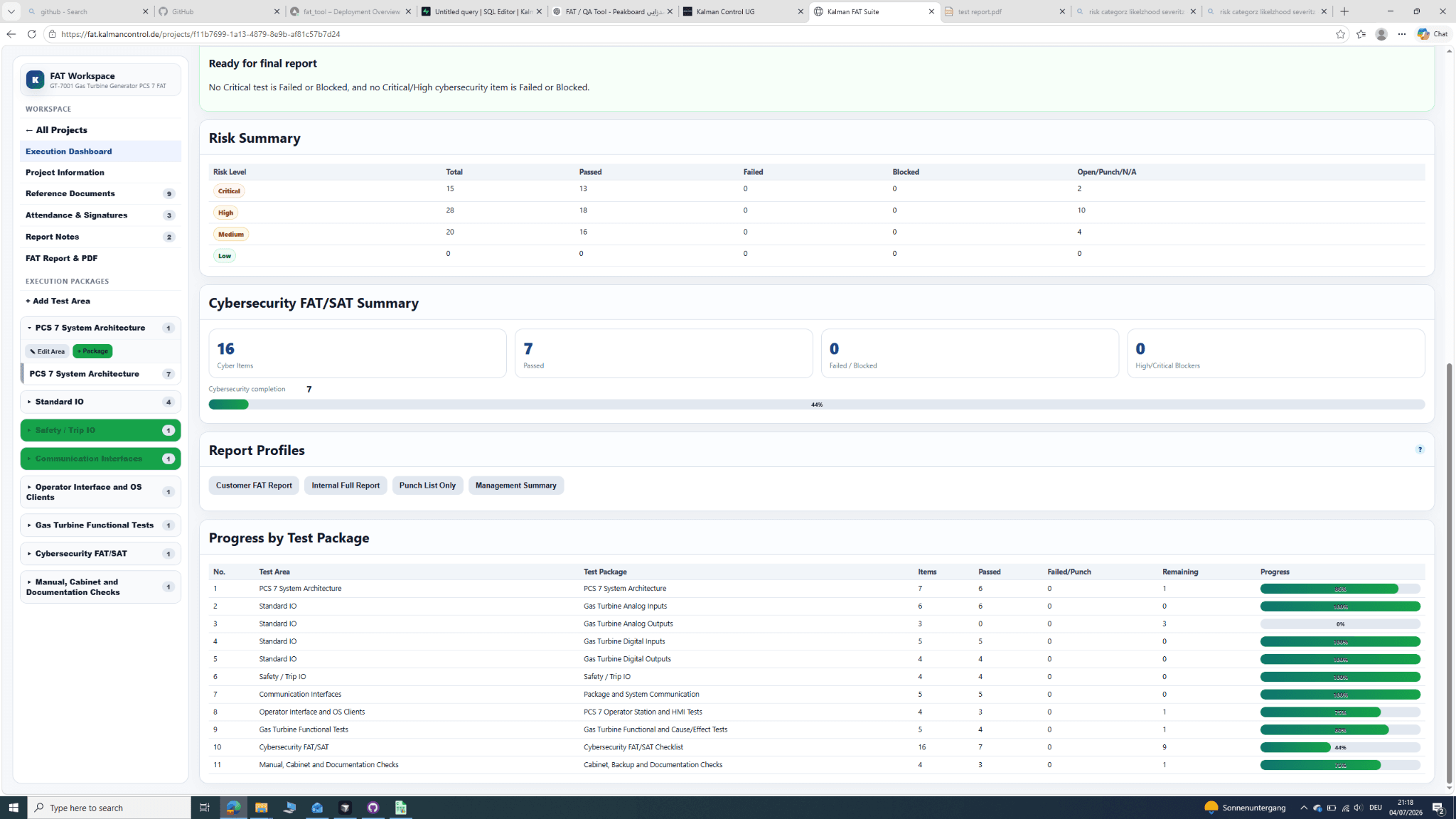Open Microsoft Edge from the taskbar

(233, 808)
